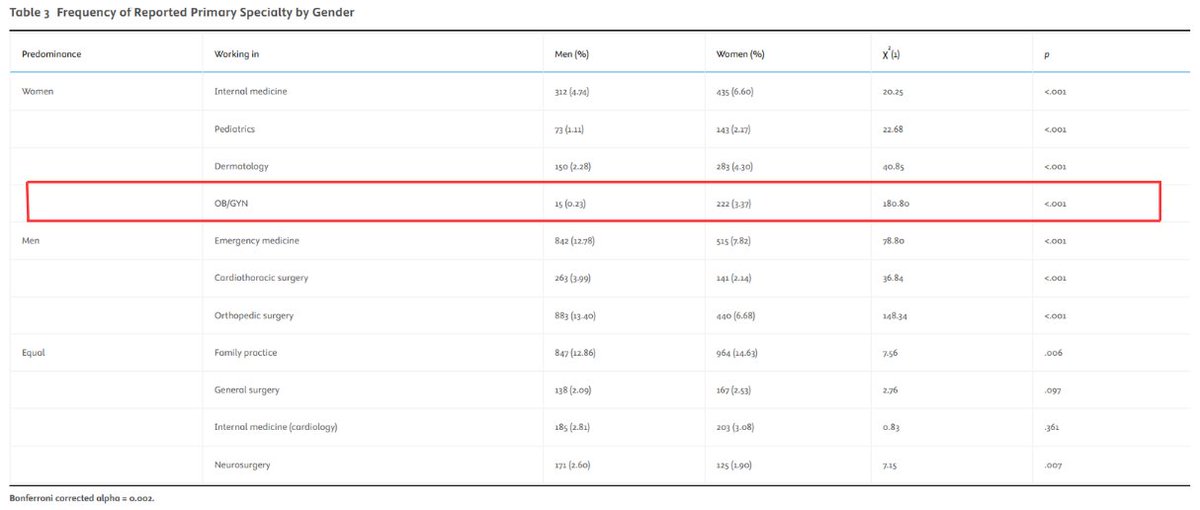Click the 'Orthopedic surgery' specialty cell
Image resolution: width=1200 pixels, height=510 pixels.
[x=254, y=315]
